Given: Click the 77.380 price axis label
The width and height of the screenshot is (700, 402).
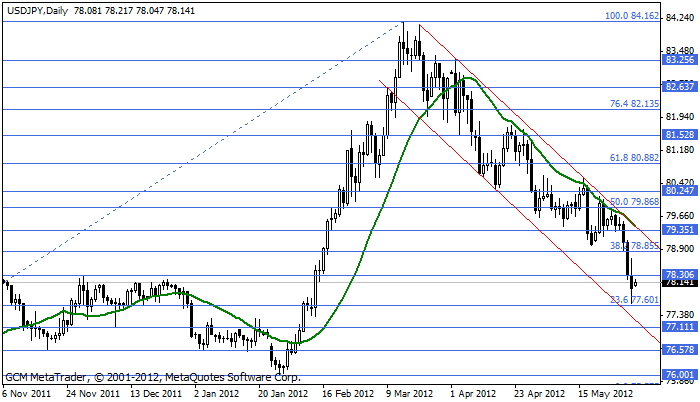Looking at the screenshot, I should [x=680, y=315].
